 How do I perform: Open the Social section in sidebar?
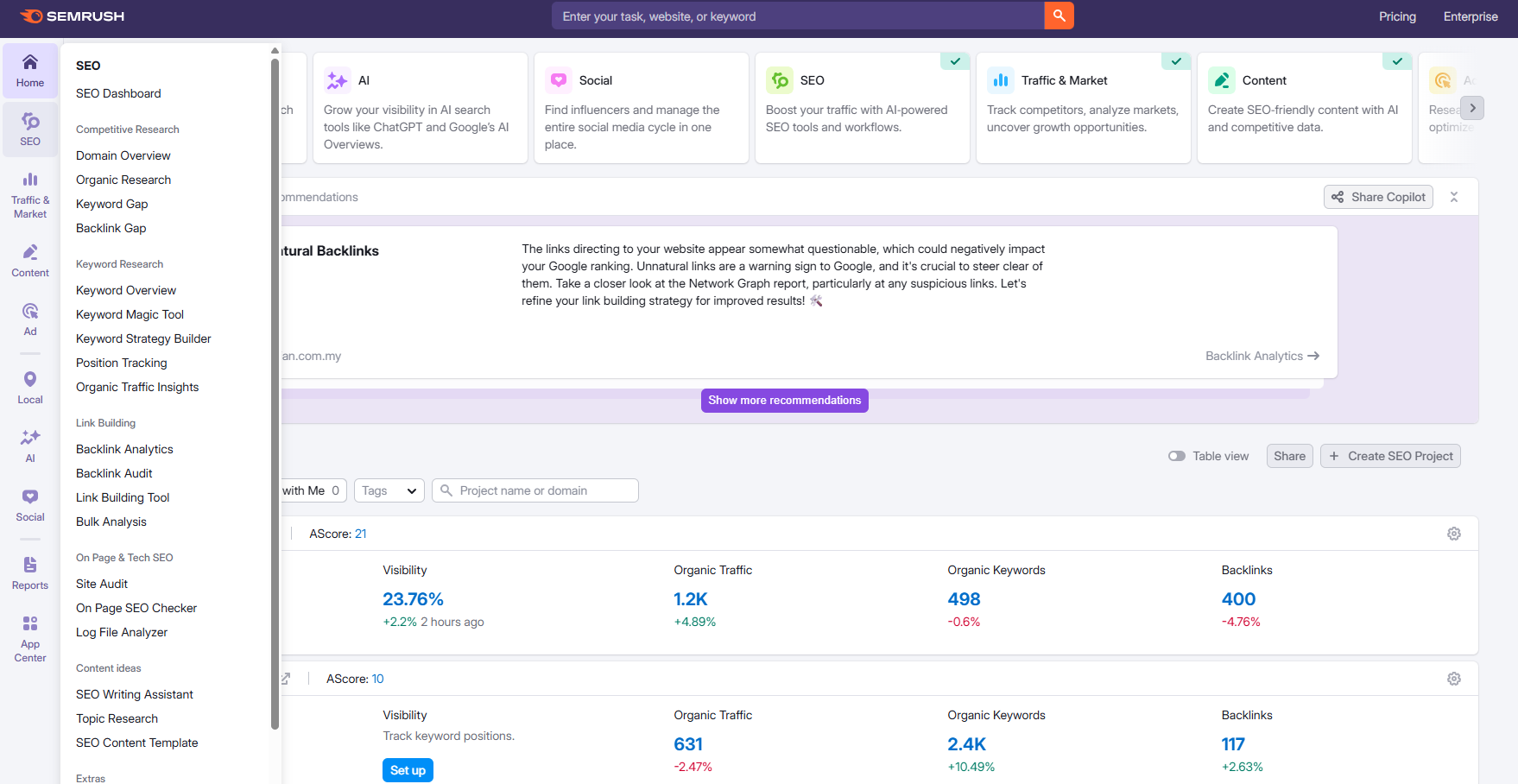pyautogui.click(x=30, y=503)
